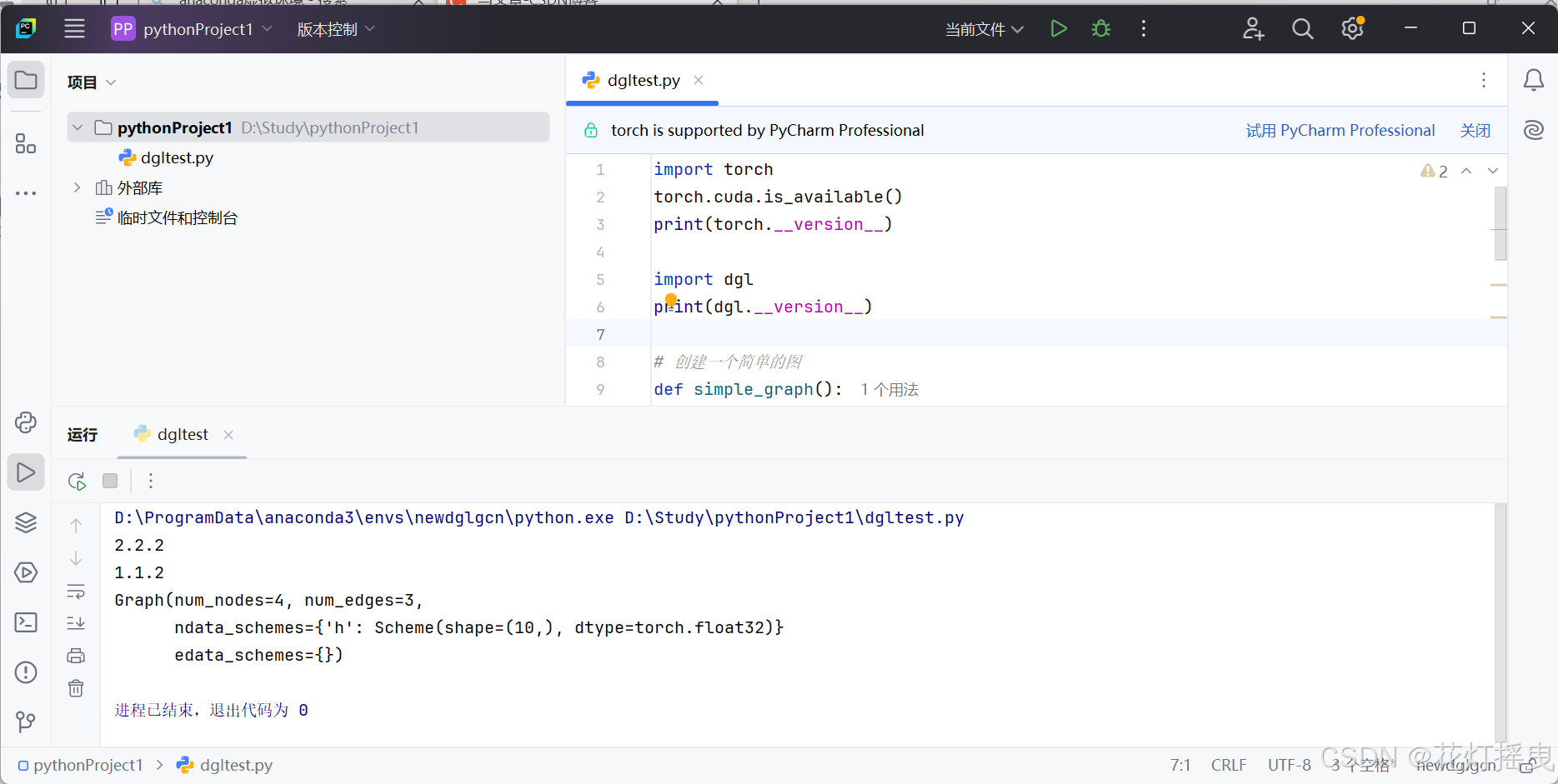Toggle the Run tool window

(26, 472)
